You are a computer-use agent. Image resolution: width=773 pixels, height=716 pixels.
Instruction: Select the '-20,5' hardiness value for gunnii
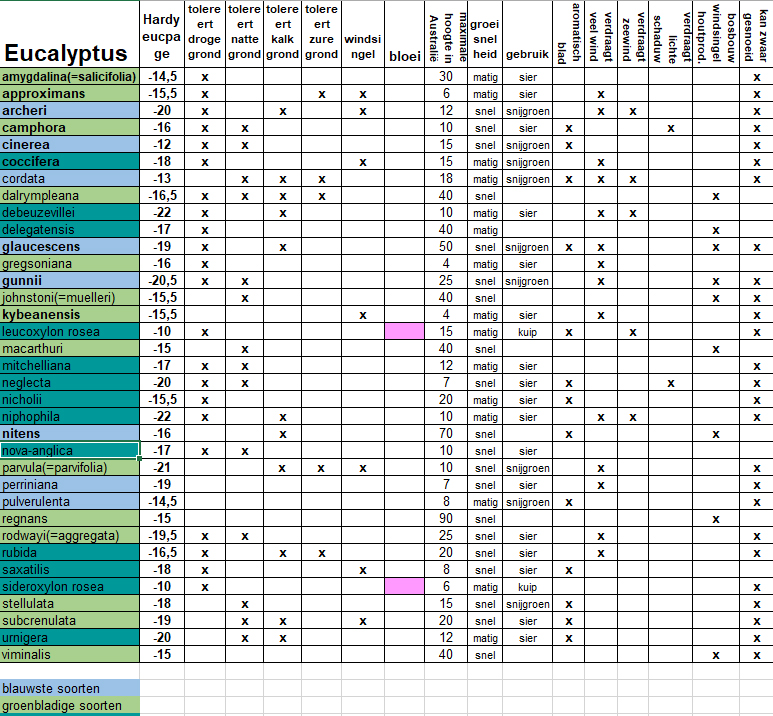pos(162,281)
